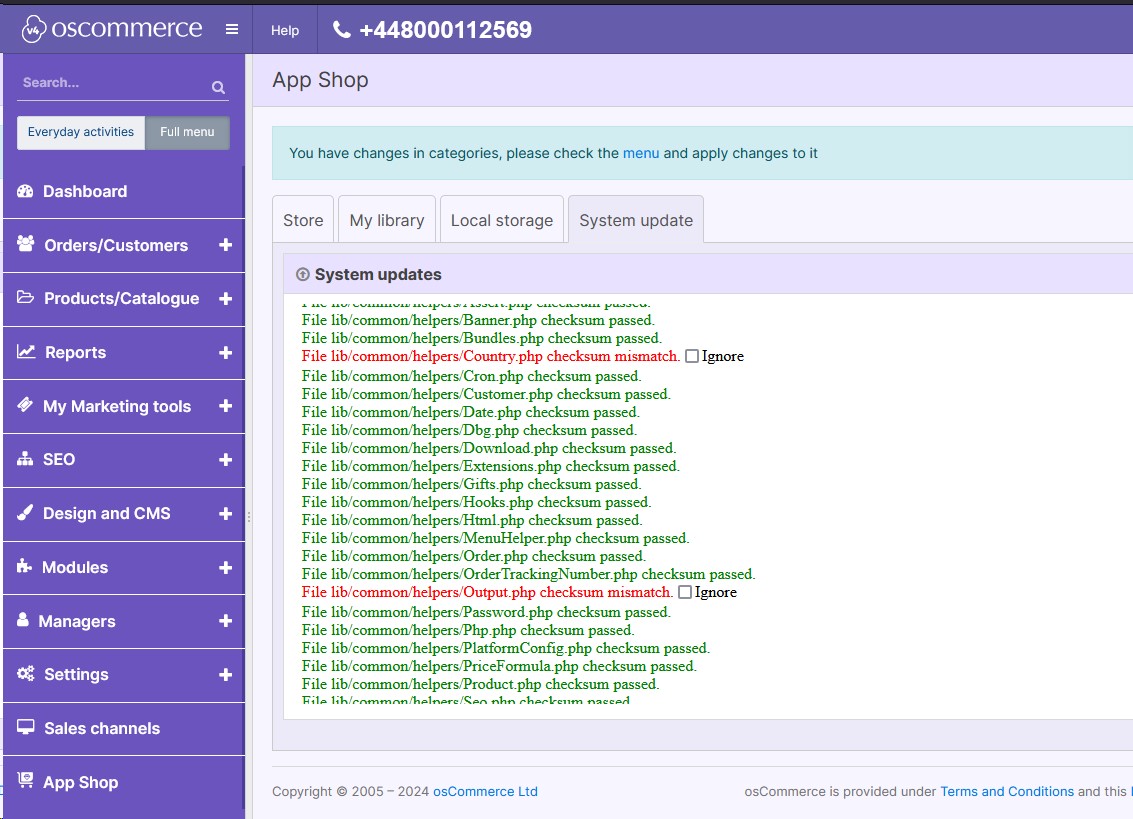Expand My Marketing tools submenu plus
The height and width of the screenshot is (819, 1133).
225,406
